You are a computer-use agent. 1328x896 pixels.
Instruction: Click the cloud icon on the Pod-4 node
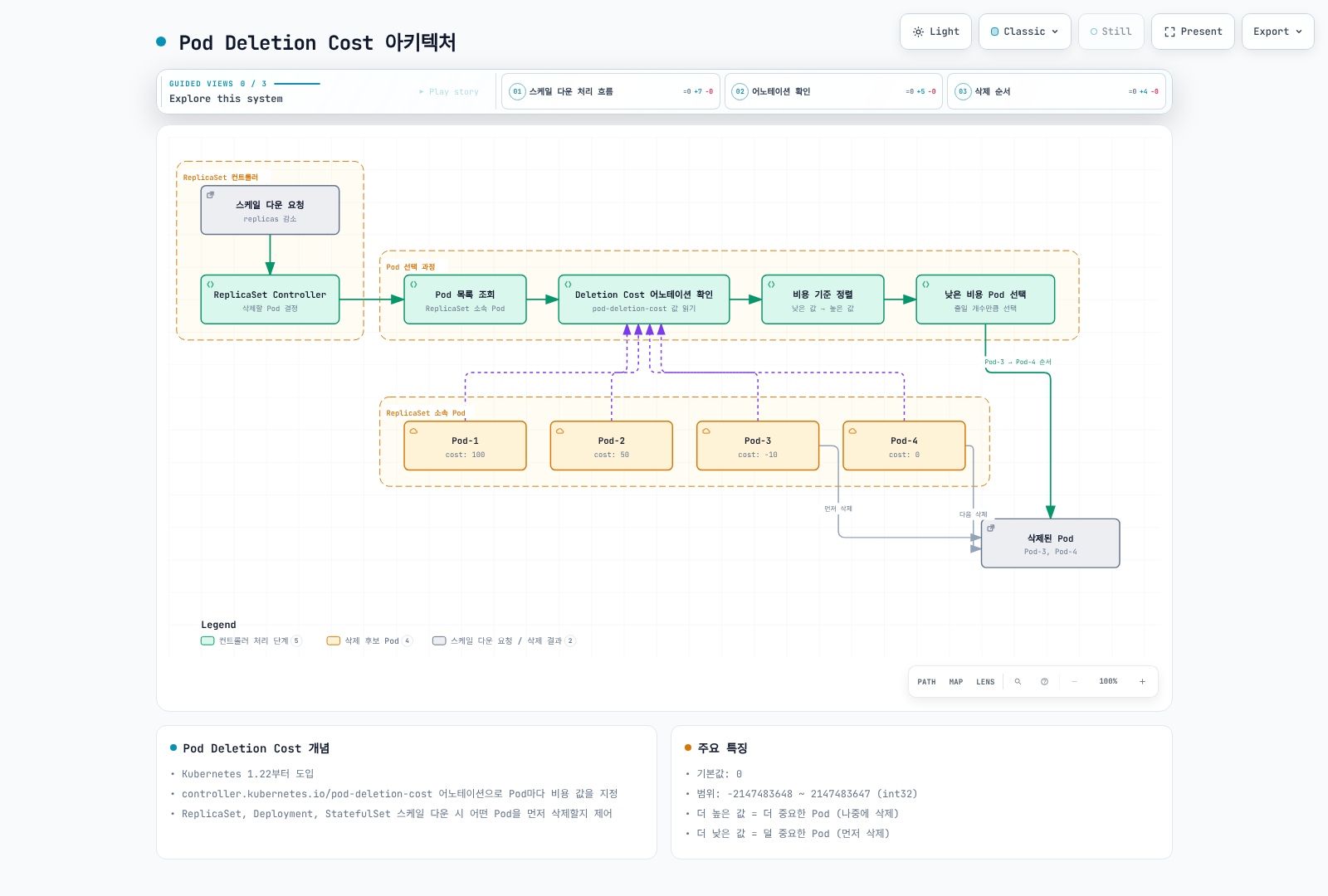(852, 431)
